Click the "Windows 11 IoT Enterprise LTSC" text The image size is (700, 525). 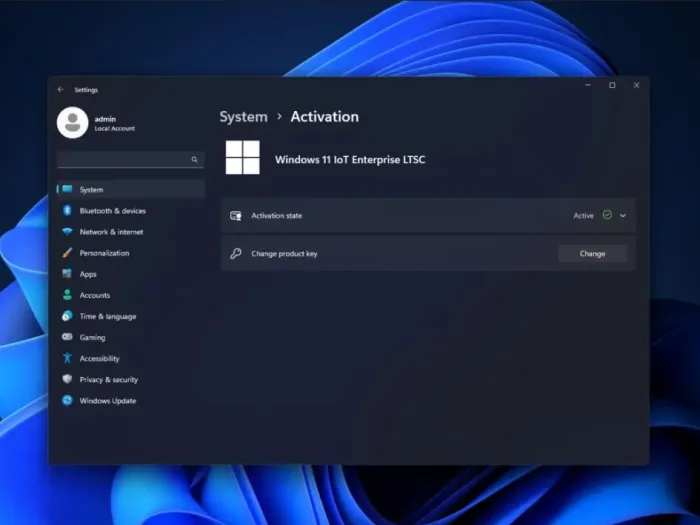(x=350, y=160)
